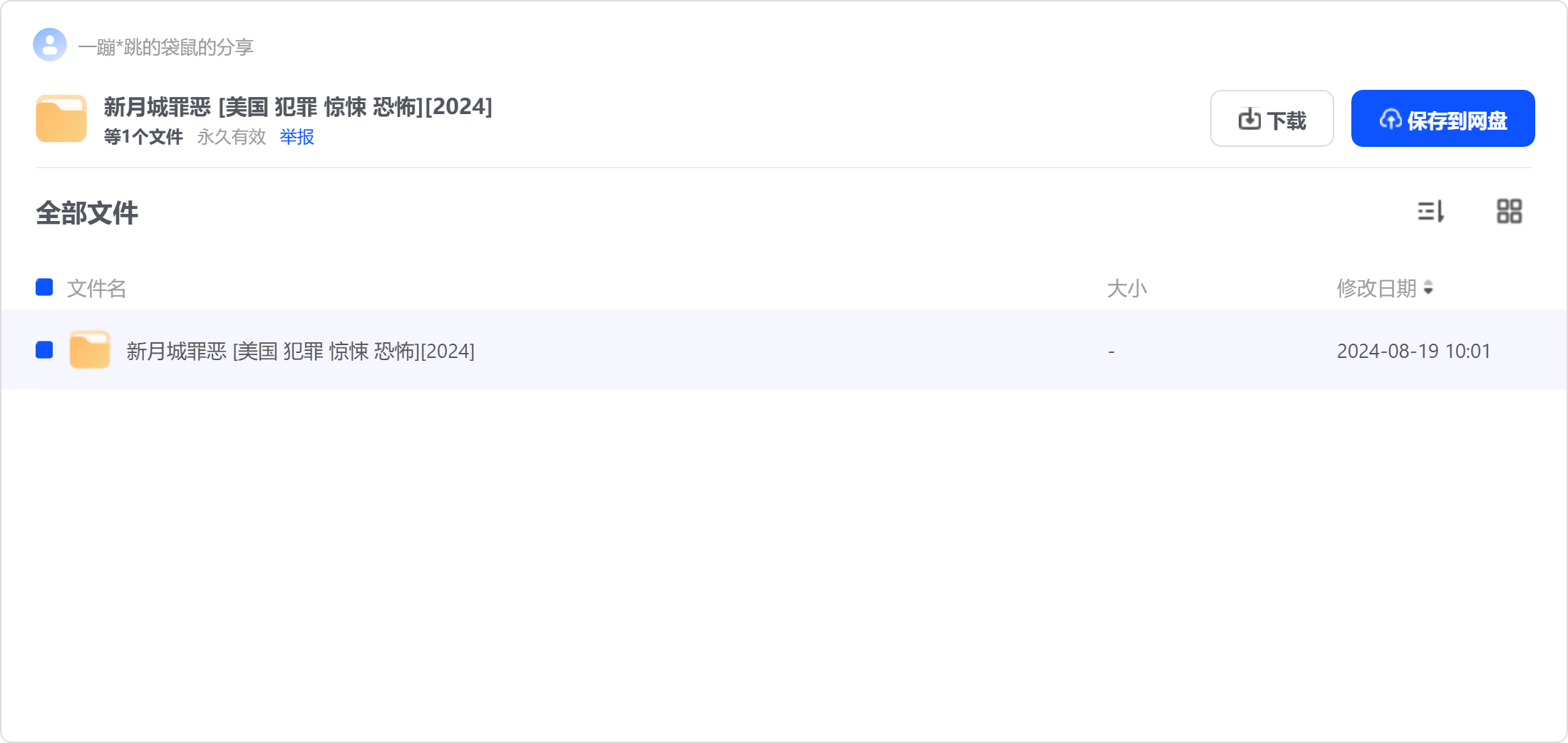Click the 修改日期 column header

tap(1376, 288)
